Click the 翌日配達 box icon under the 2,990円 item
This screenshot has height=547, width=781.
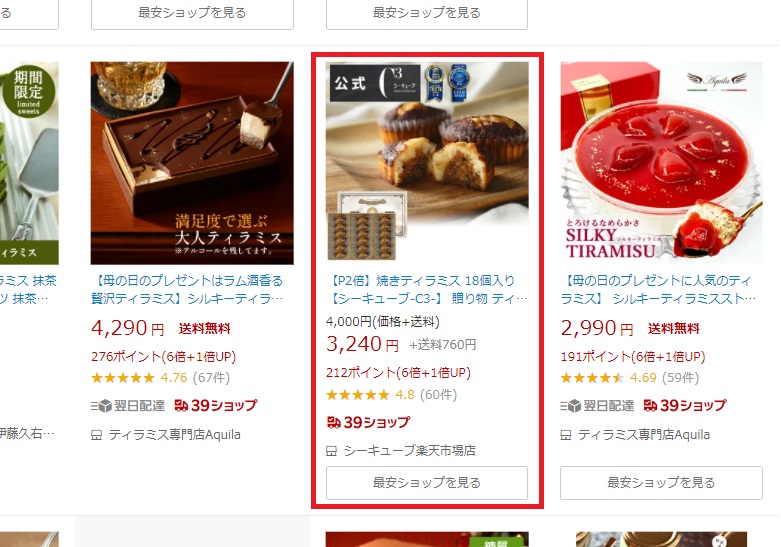[571, 406]
